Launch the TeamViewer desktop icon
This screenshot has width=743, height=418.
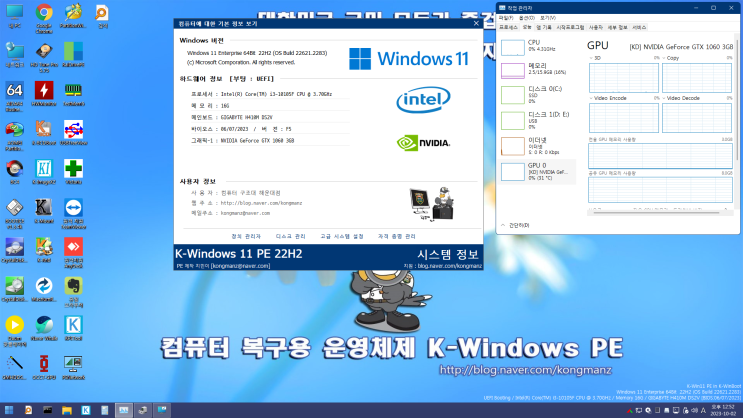pos(73,214)
